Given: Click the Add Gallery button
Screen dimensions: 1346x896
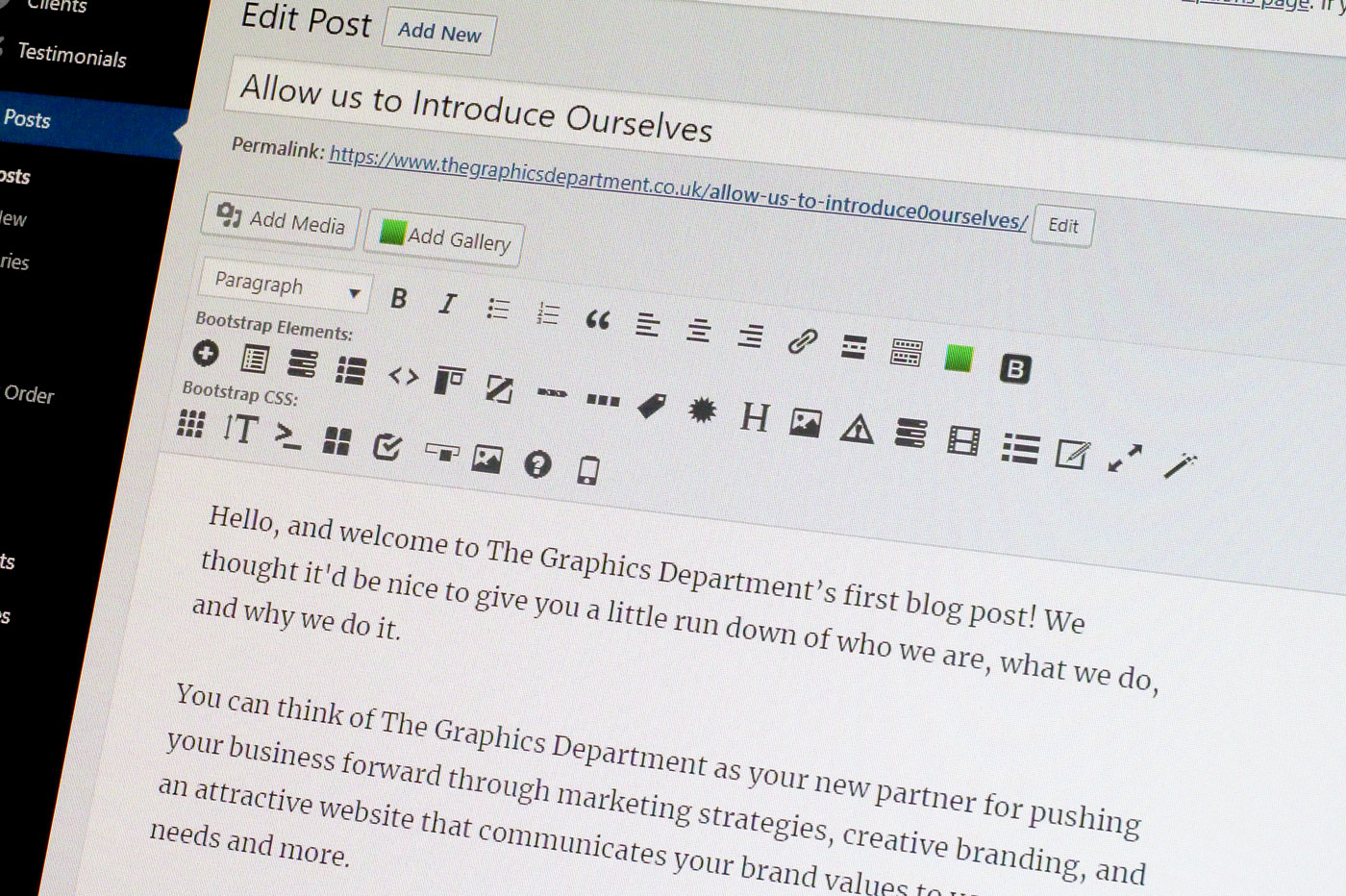Looking at the screenshot, I should [x=444, y=237].
